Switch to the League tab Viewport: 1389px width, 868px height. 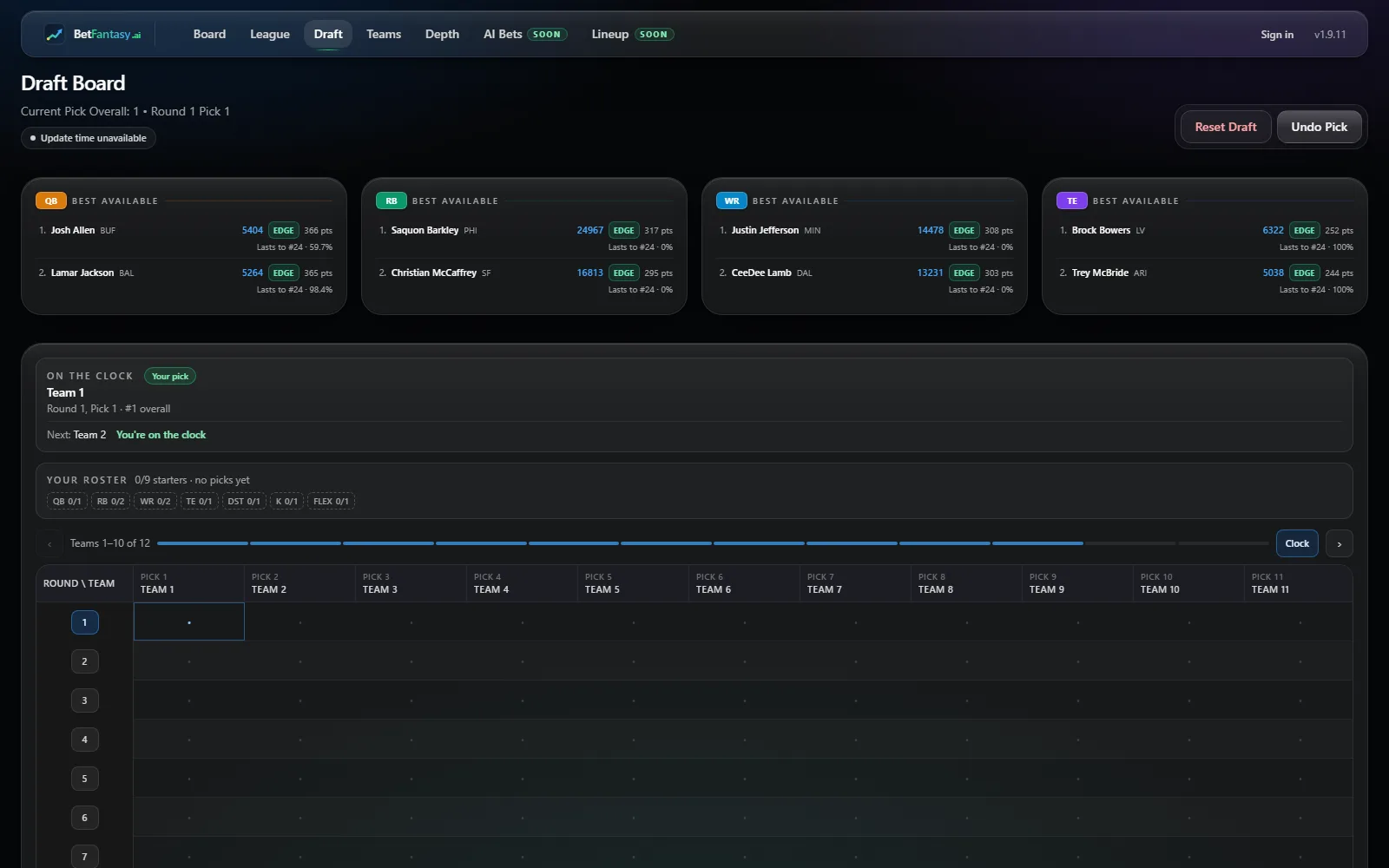coord(270,35)
